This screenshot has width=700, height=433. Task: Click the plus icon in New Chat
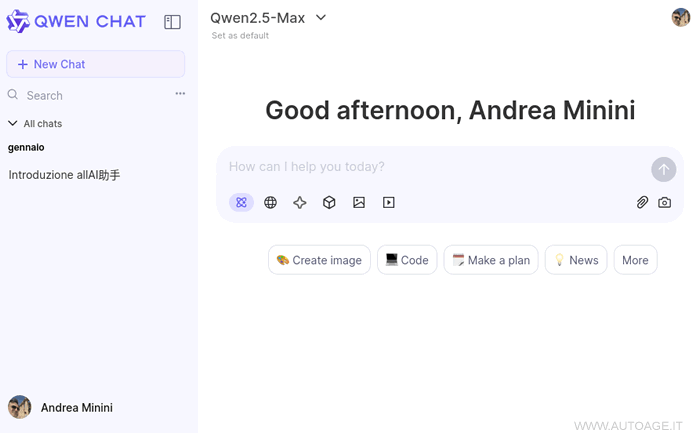click(x=23, y=64)
